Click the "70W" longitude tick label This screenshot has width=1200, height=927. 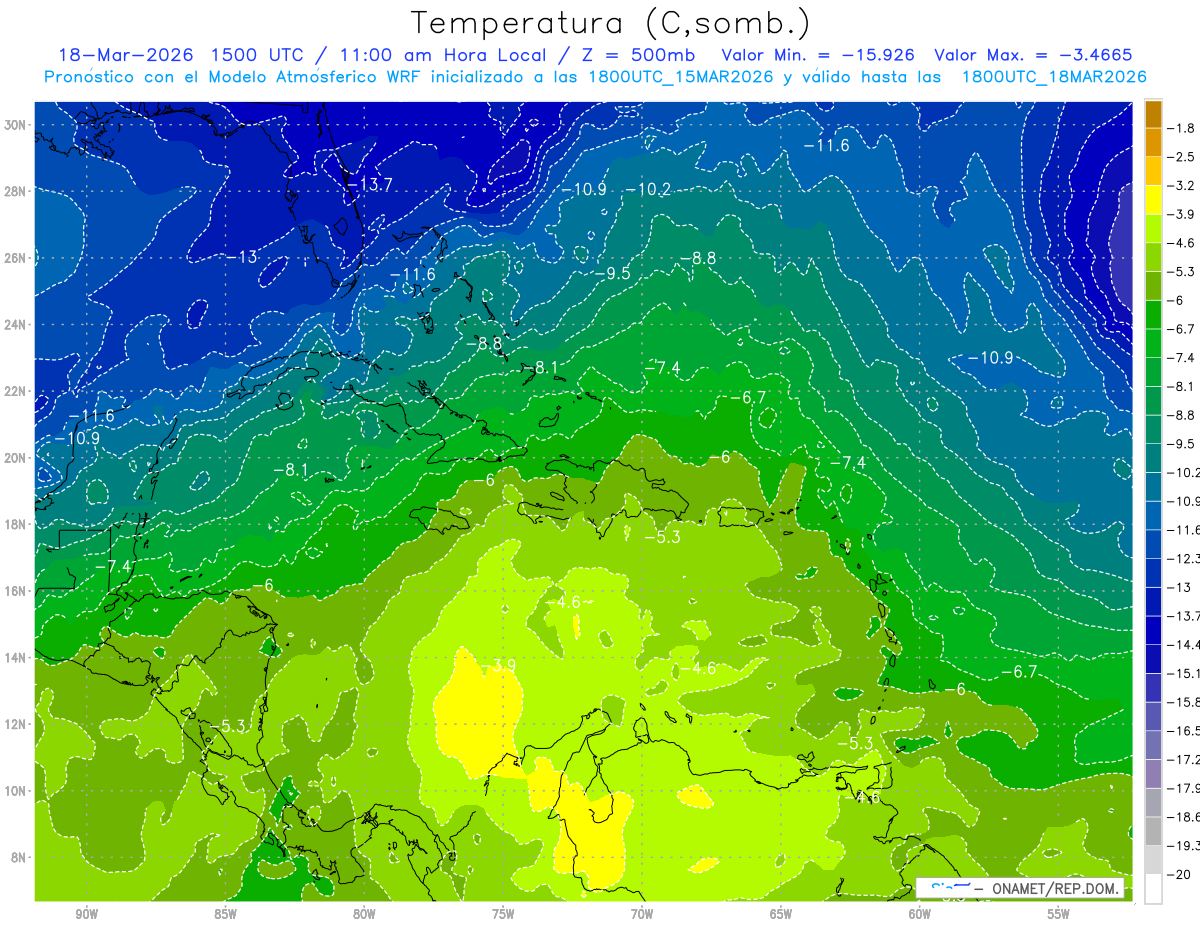(x=642, y=913)
